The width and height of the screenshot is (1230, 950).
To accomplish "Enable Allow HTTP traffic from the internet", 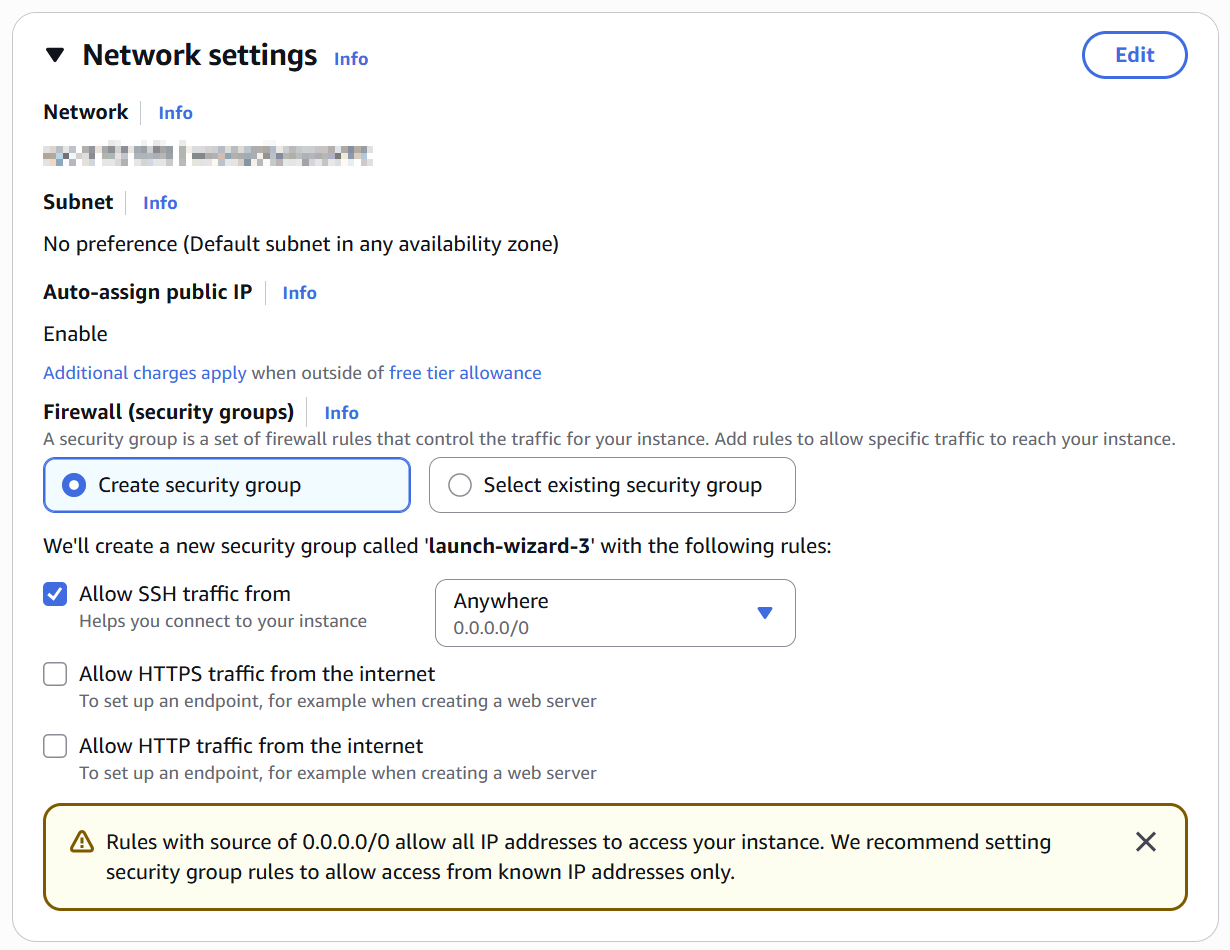I will pos(55,746).
